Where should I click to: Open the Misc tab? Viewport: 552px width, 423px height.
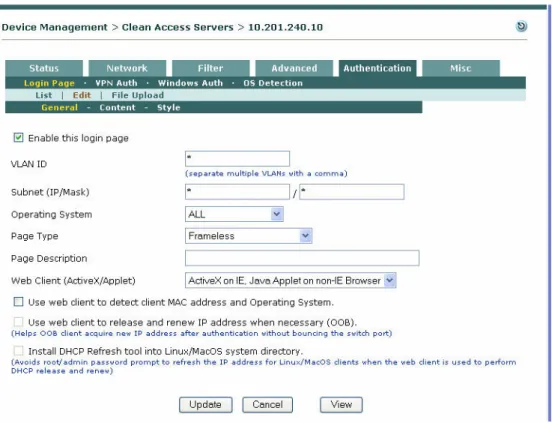click(x=461, y=68)
